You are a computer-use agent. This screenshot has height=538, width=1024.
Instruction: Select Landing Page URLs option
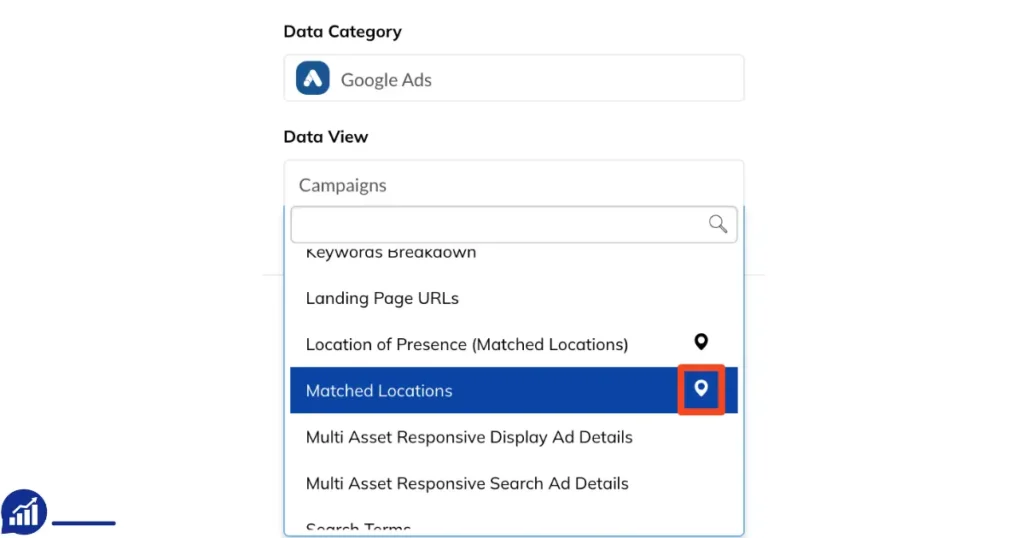click(514, 298)
